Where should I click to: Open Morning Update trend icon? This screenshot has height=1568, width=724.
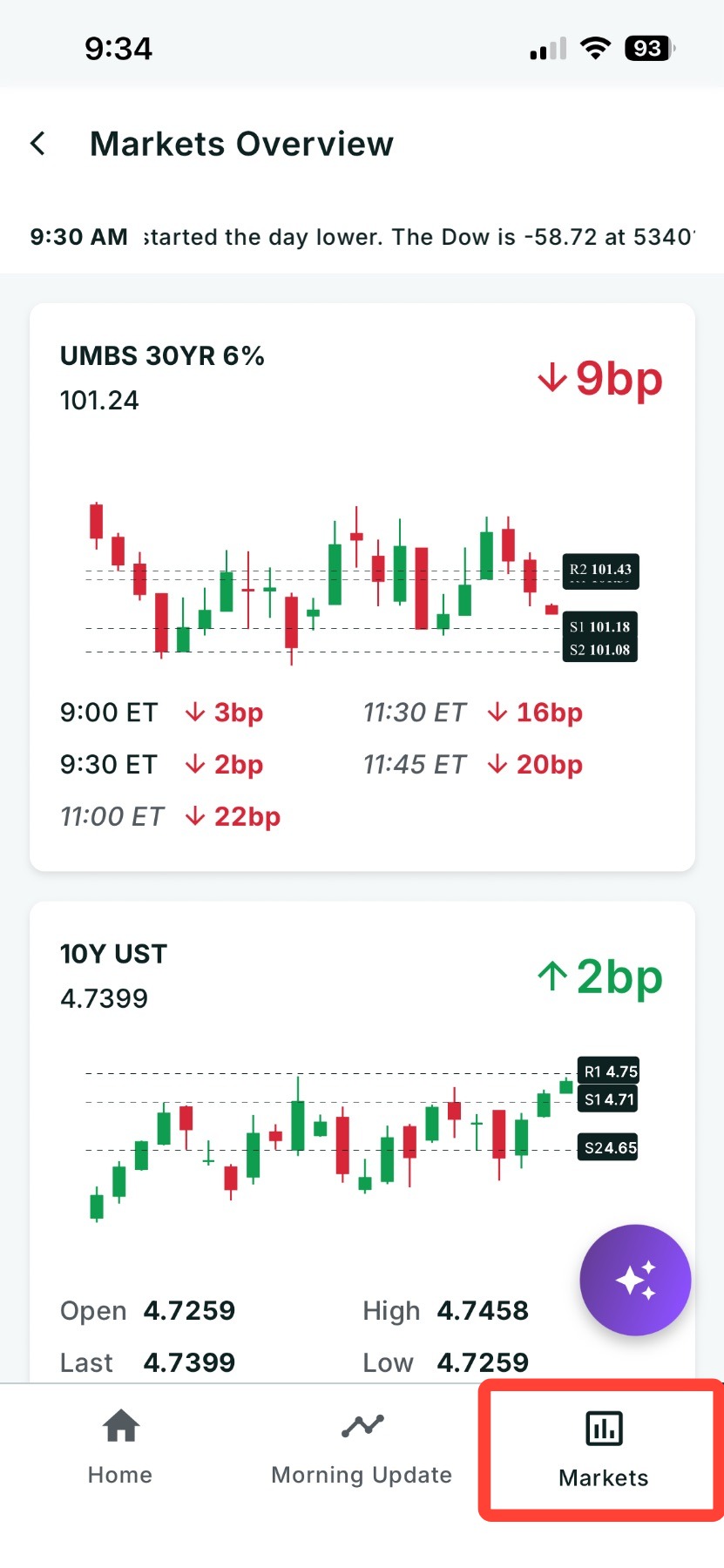pyautogui.click(x=362, y=1426)
